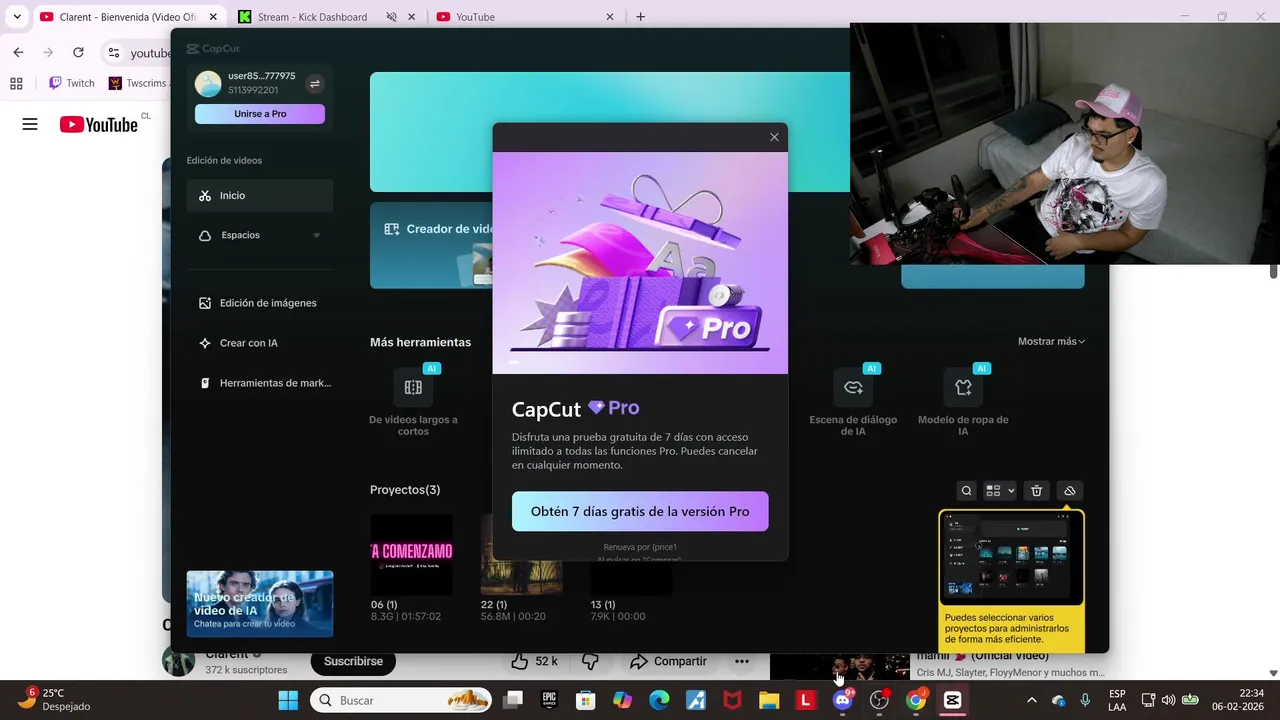Open File Explorer from the taskbar

coord(769,701)
